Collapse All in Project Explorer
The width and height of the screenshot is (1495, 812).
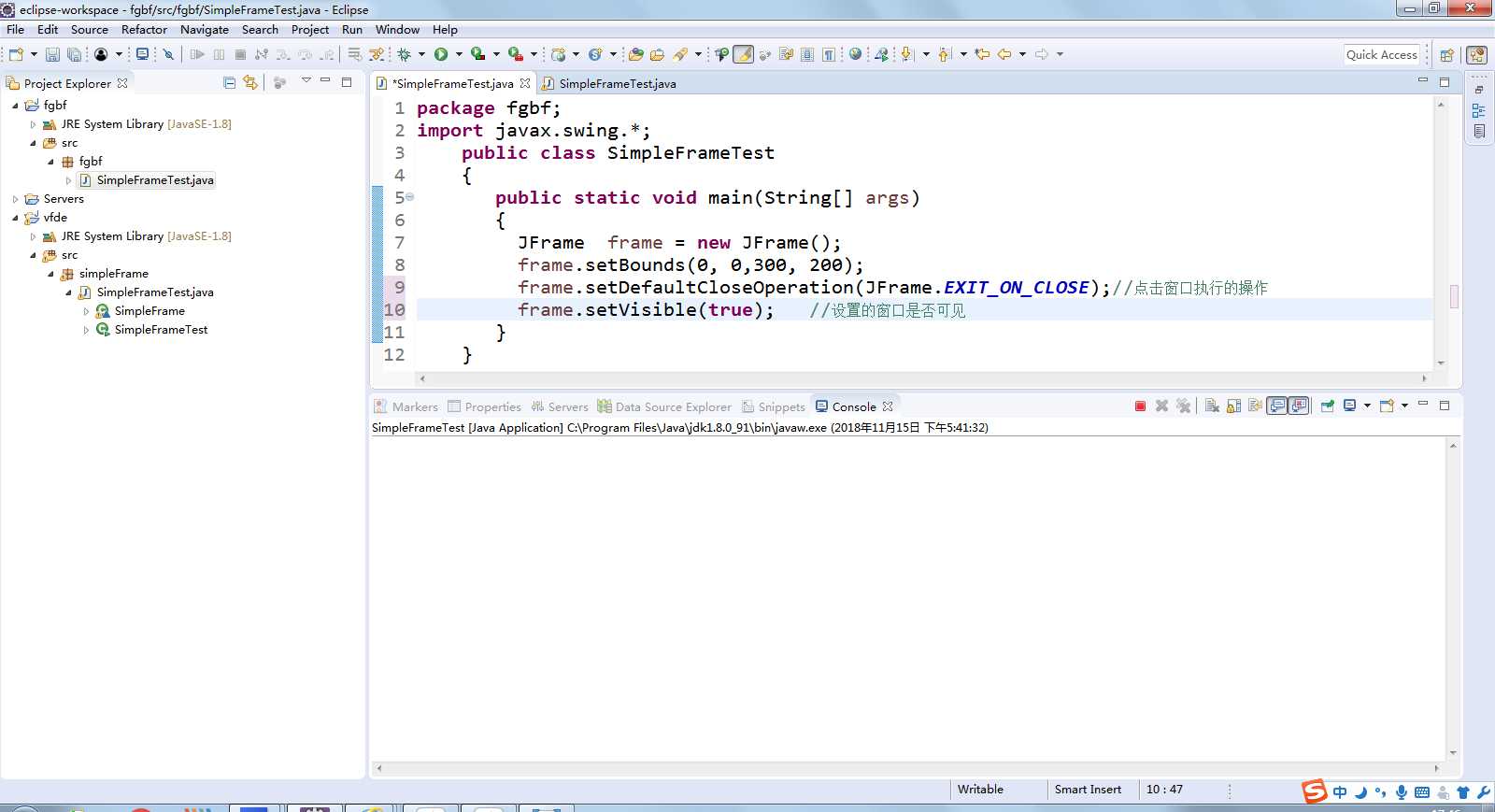click(229, 83)
